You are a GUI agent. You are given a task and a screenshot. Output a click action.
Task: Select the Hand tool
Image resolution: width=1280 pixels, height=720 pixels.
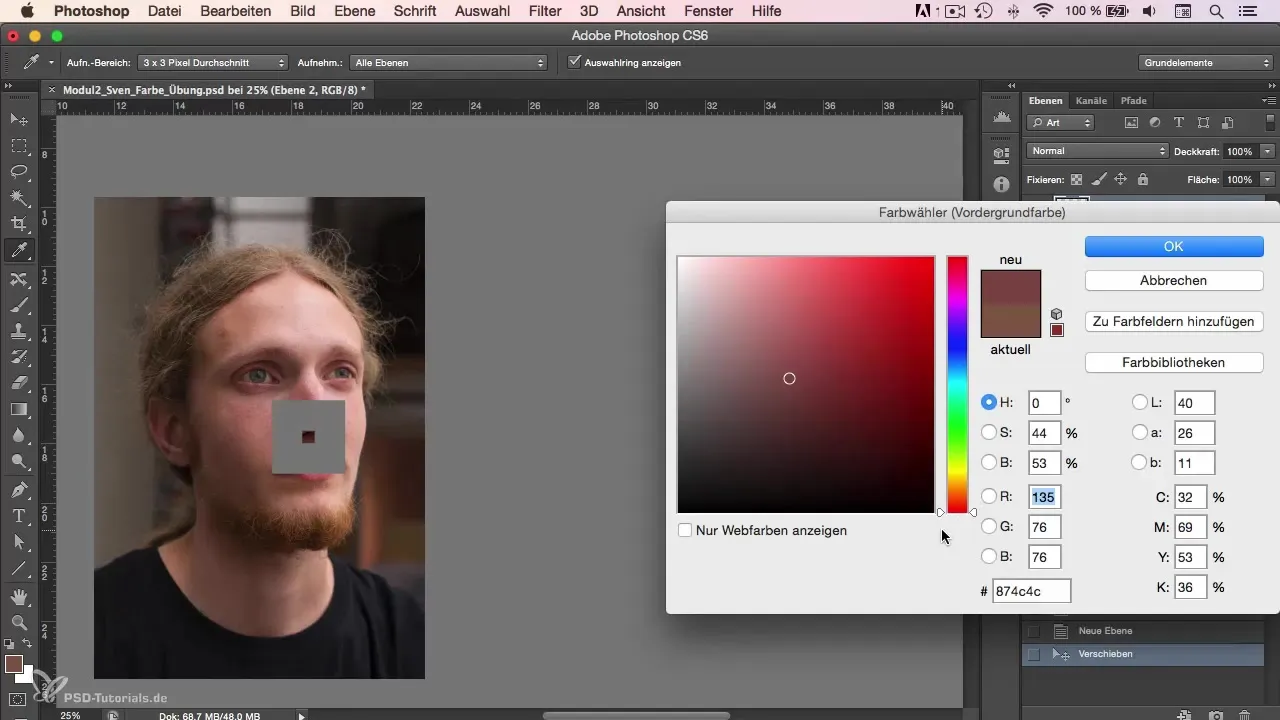point(18,597)
